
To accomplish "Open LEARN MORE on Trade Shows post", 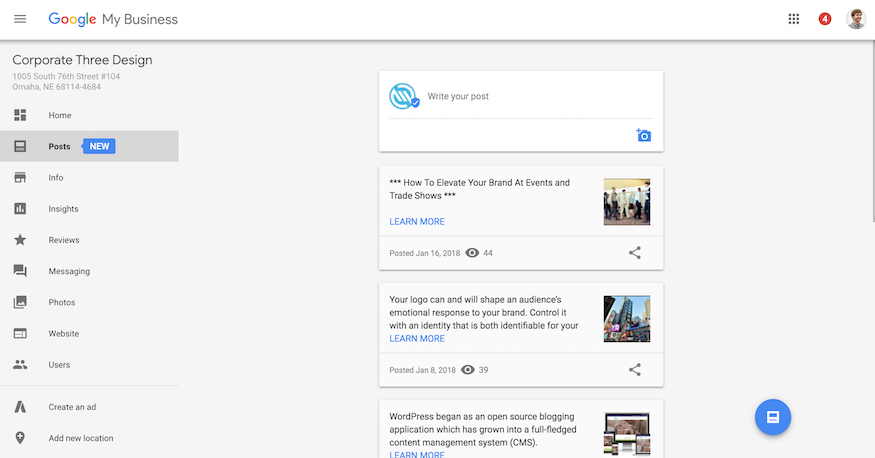I will [x=417, y=221].
